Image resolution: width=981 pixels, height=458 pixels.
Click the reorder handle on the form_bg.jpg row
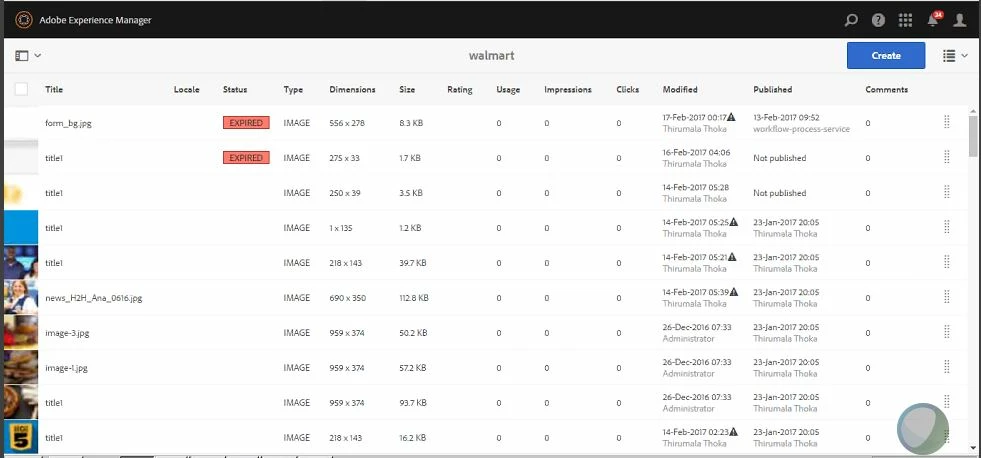click(947, 123)
